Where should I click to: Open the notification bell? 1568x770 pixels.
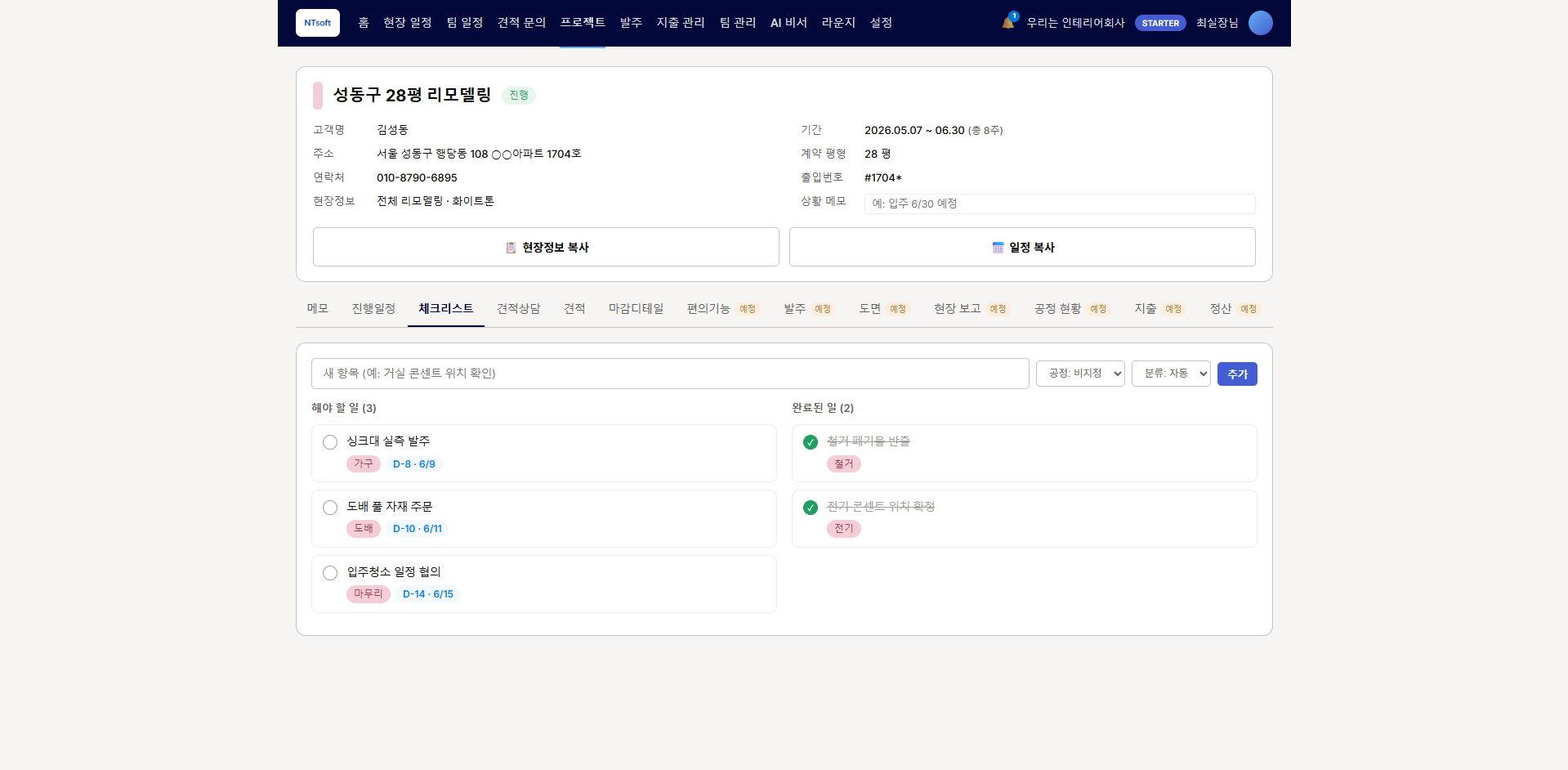pos(1008,22)
